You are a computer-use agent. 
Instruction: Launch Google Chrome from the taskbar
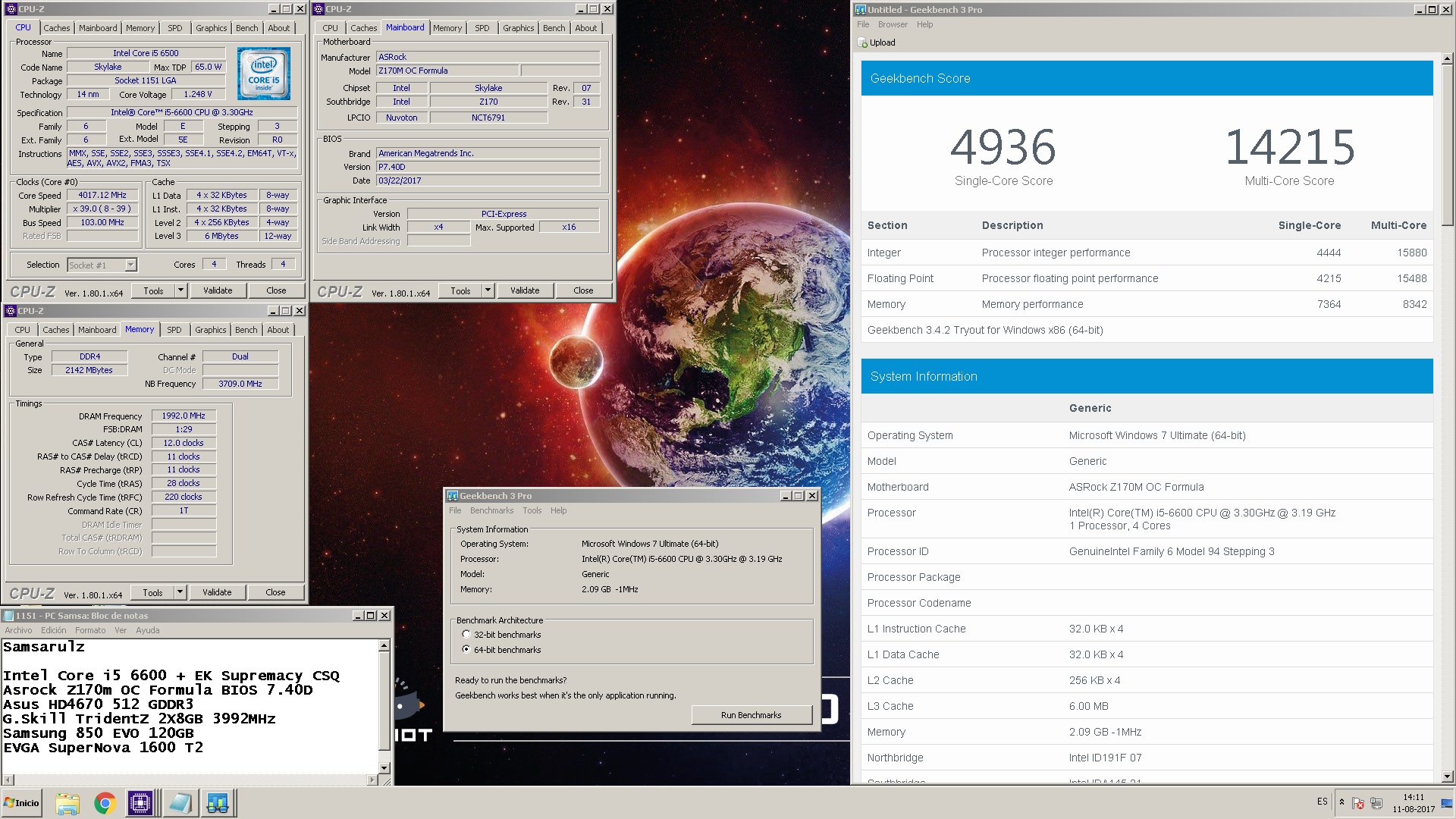tap(105, 803)
